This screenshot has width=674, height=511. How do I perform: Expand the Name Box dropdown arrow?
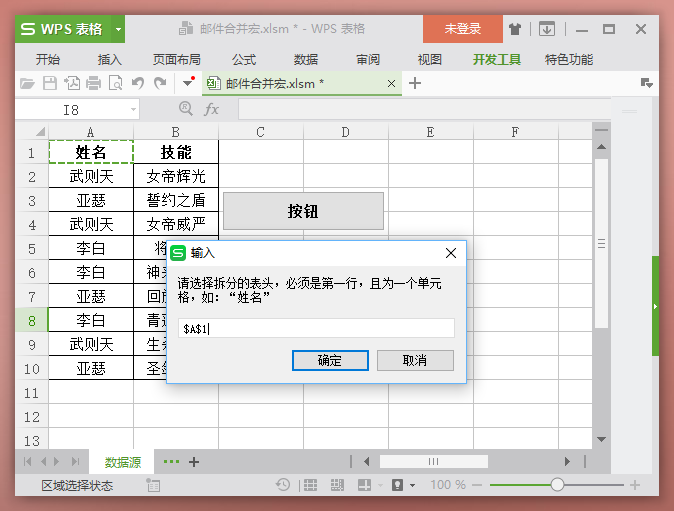134,109
